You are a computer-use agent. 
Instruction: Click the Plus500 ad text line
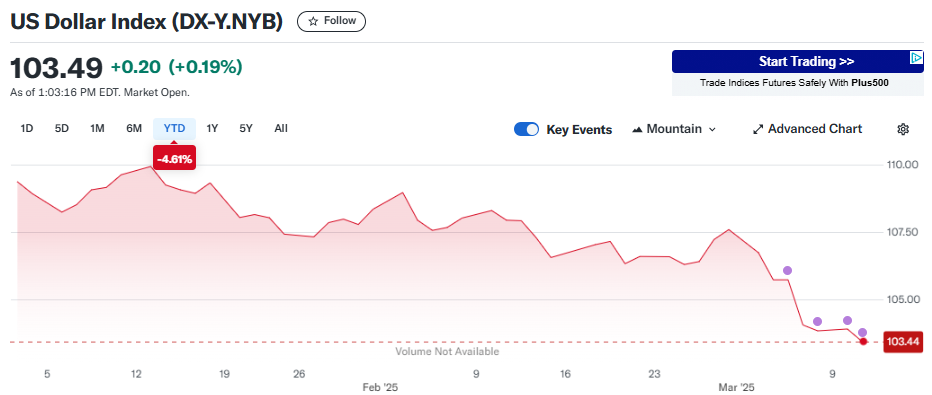click(x=794, y=83)
